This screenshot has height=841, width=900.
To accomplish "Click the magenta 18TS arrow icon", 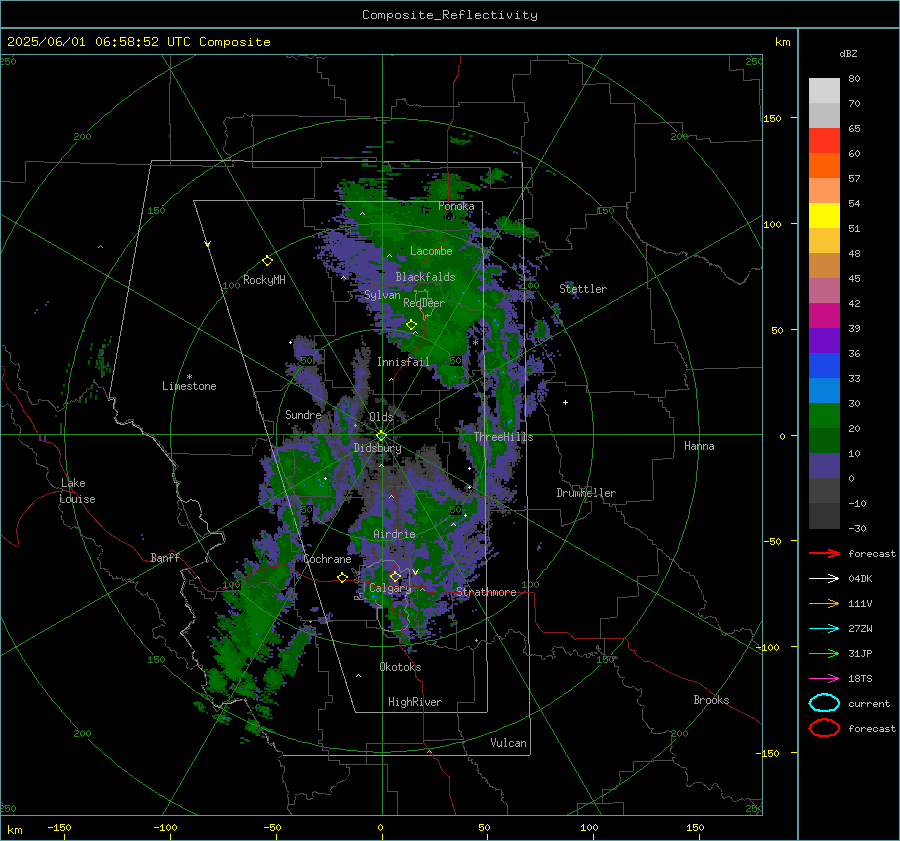I will (x=824, y=679).
